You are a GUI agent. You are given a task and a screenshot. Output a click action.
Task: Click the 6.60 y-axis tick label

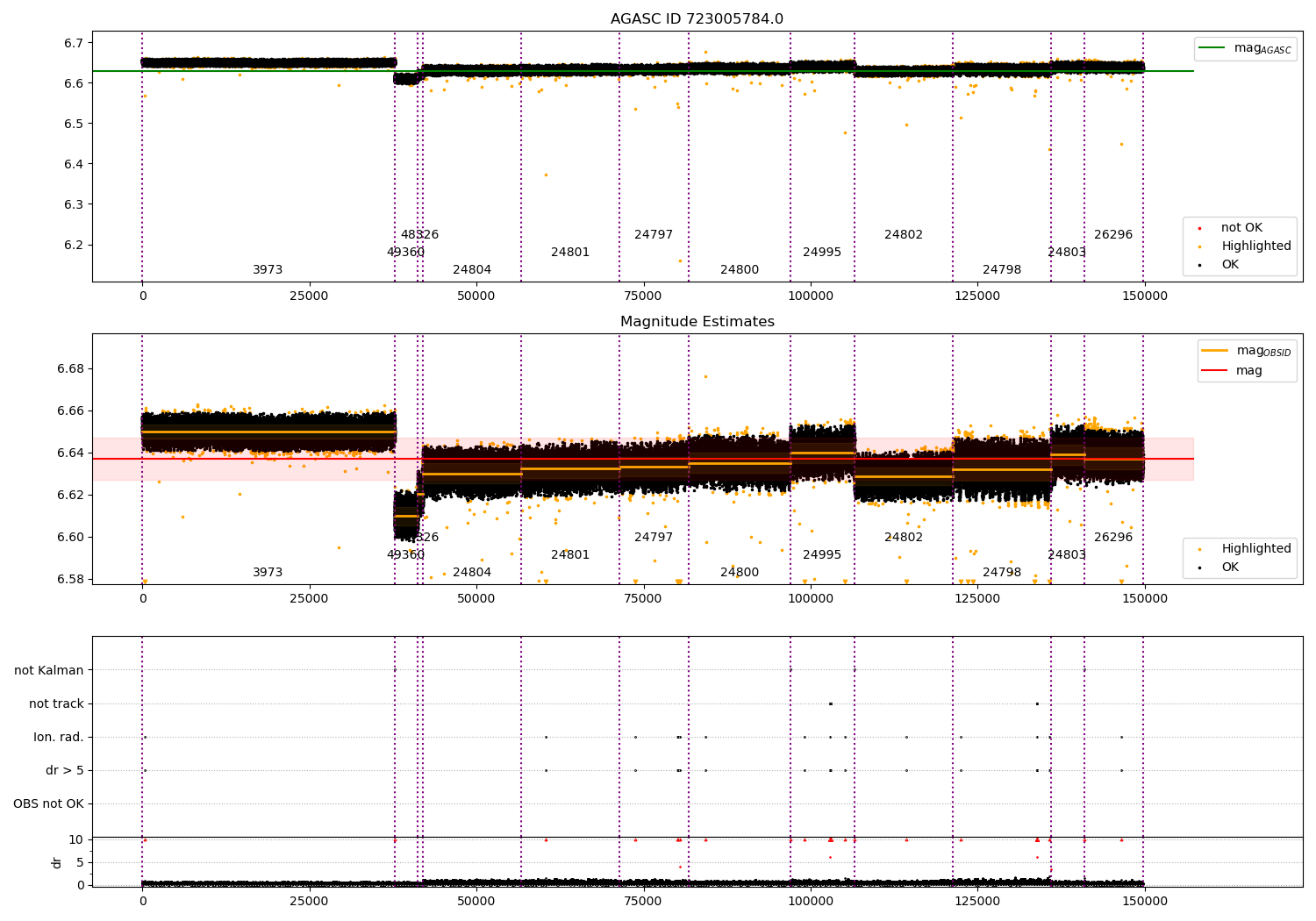pos(71,537)
